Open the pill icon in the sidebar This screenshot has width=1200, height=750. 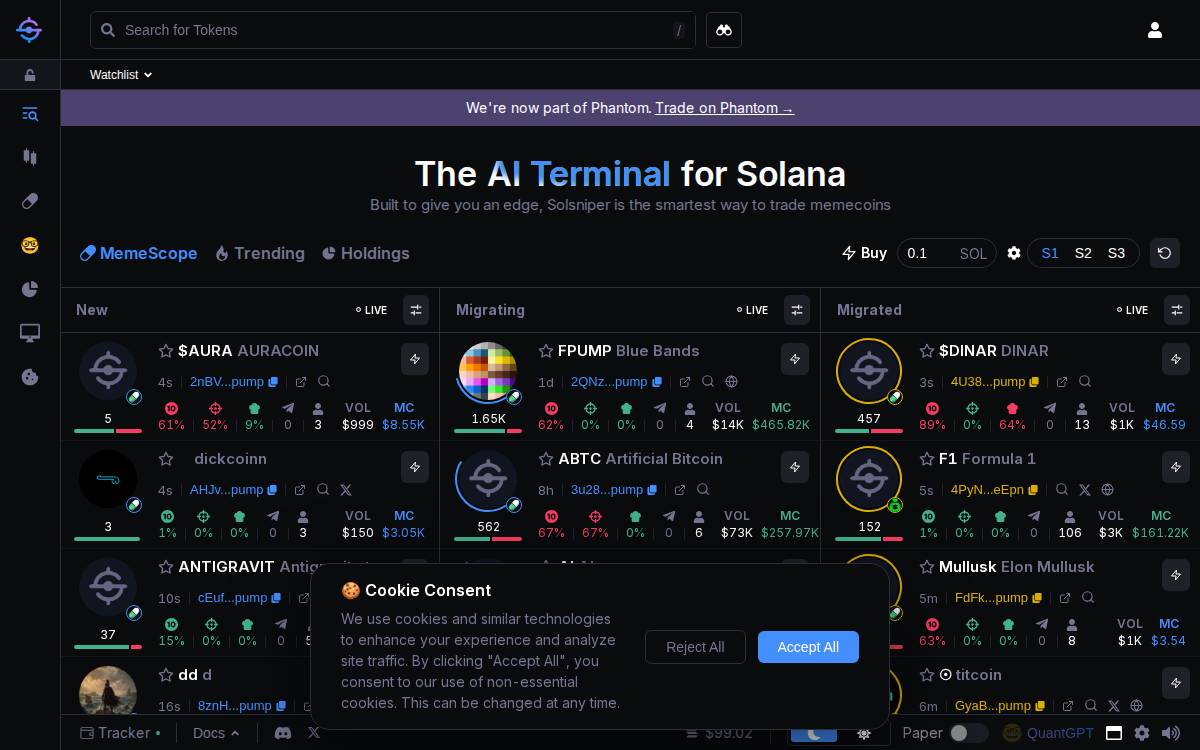pos(30,201)
